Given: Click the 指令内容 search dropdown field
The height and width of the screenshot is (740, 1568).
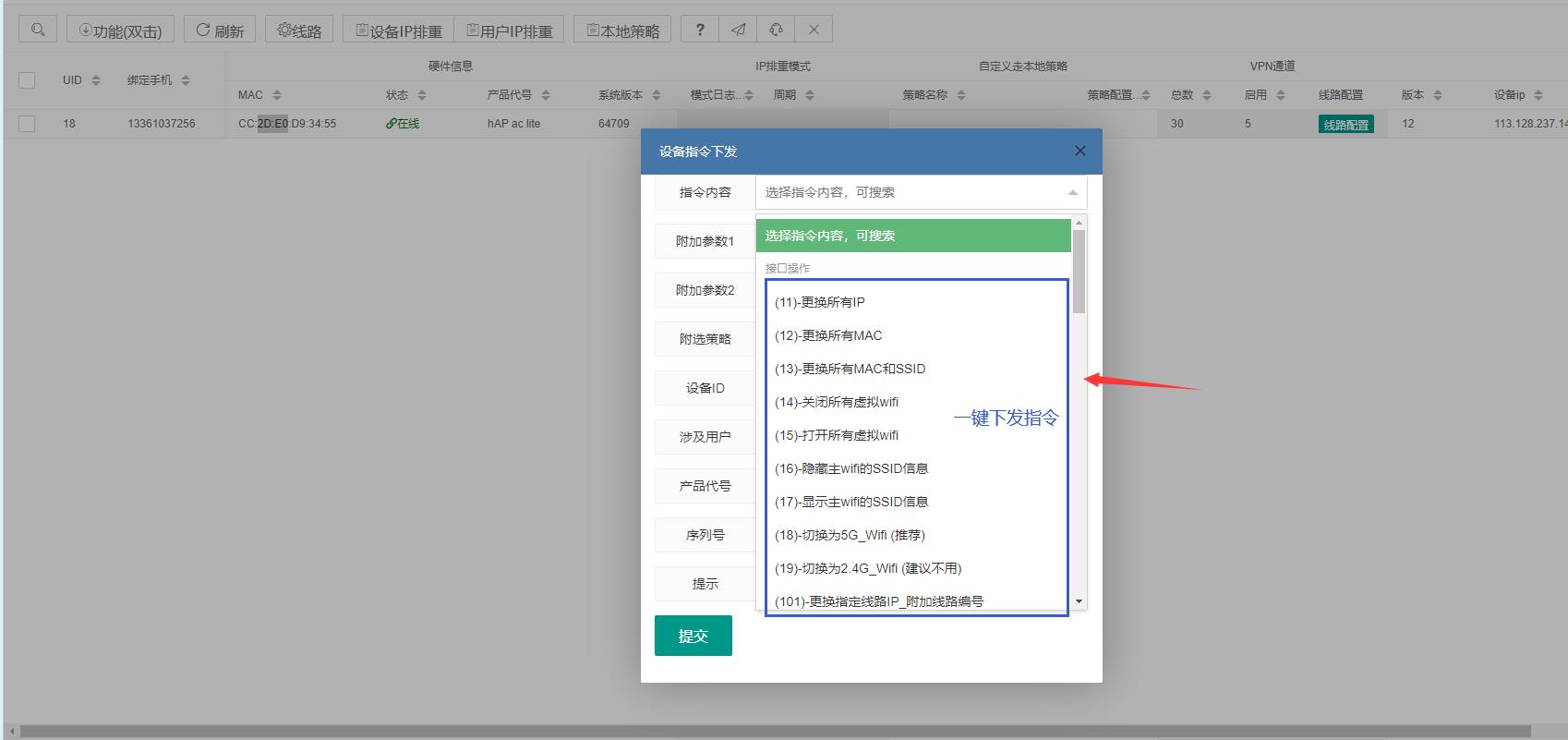Looking at the screenshot, I should coord(921,192).
